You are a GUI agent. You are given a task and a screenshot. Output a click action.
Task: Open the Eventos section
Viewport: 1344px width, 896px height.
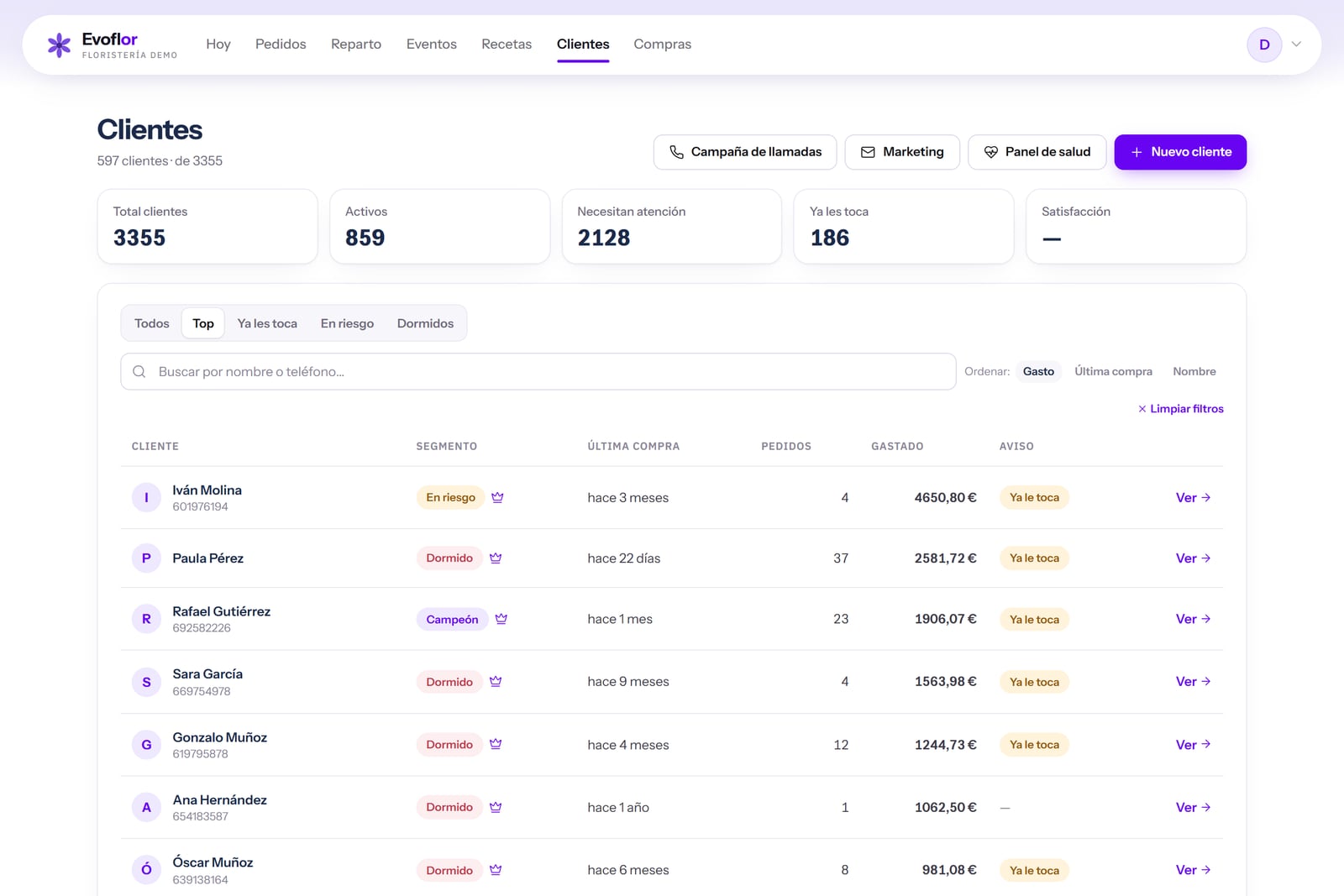click(432, 44)
